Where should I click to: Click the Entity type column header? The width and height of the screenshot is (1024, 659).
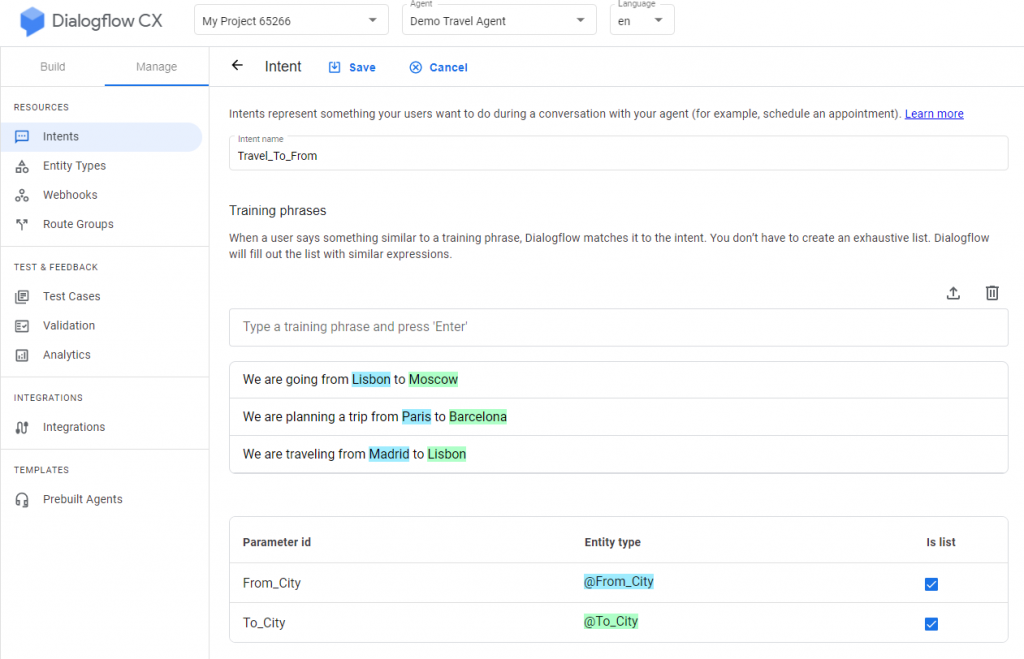(x=613, y=542)
